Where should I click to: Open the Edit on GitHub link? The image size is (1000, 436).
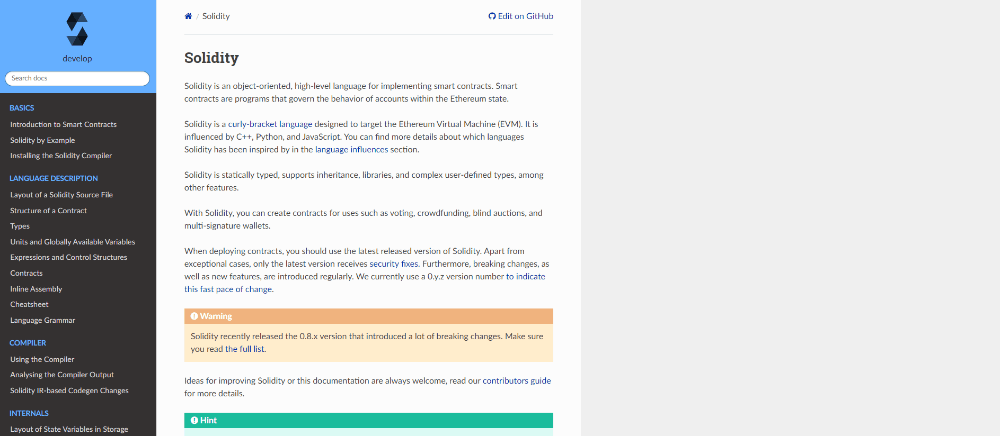(x=521, y=16)
